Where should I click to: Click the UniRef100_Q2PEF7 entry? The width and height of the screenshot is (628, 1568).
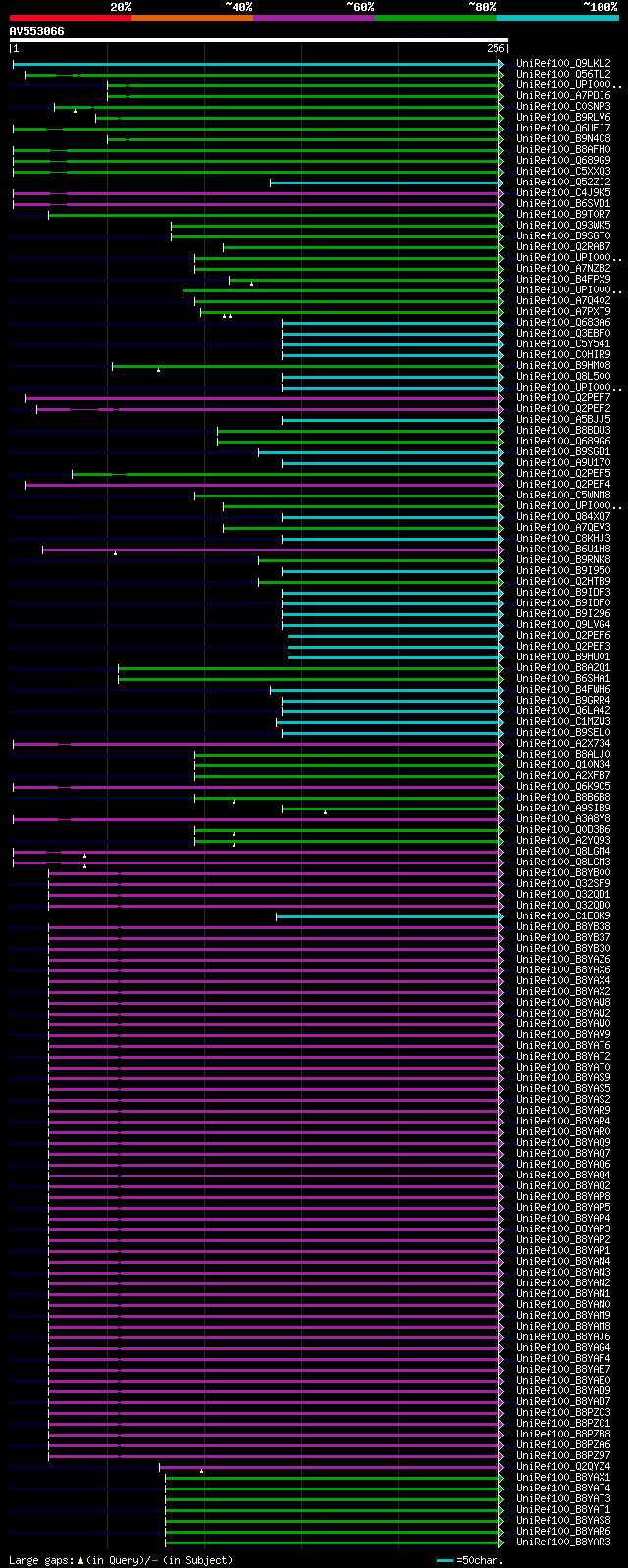[x=563, y=397]
